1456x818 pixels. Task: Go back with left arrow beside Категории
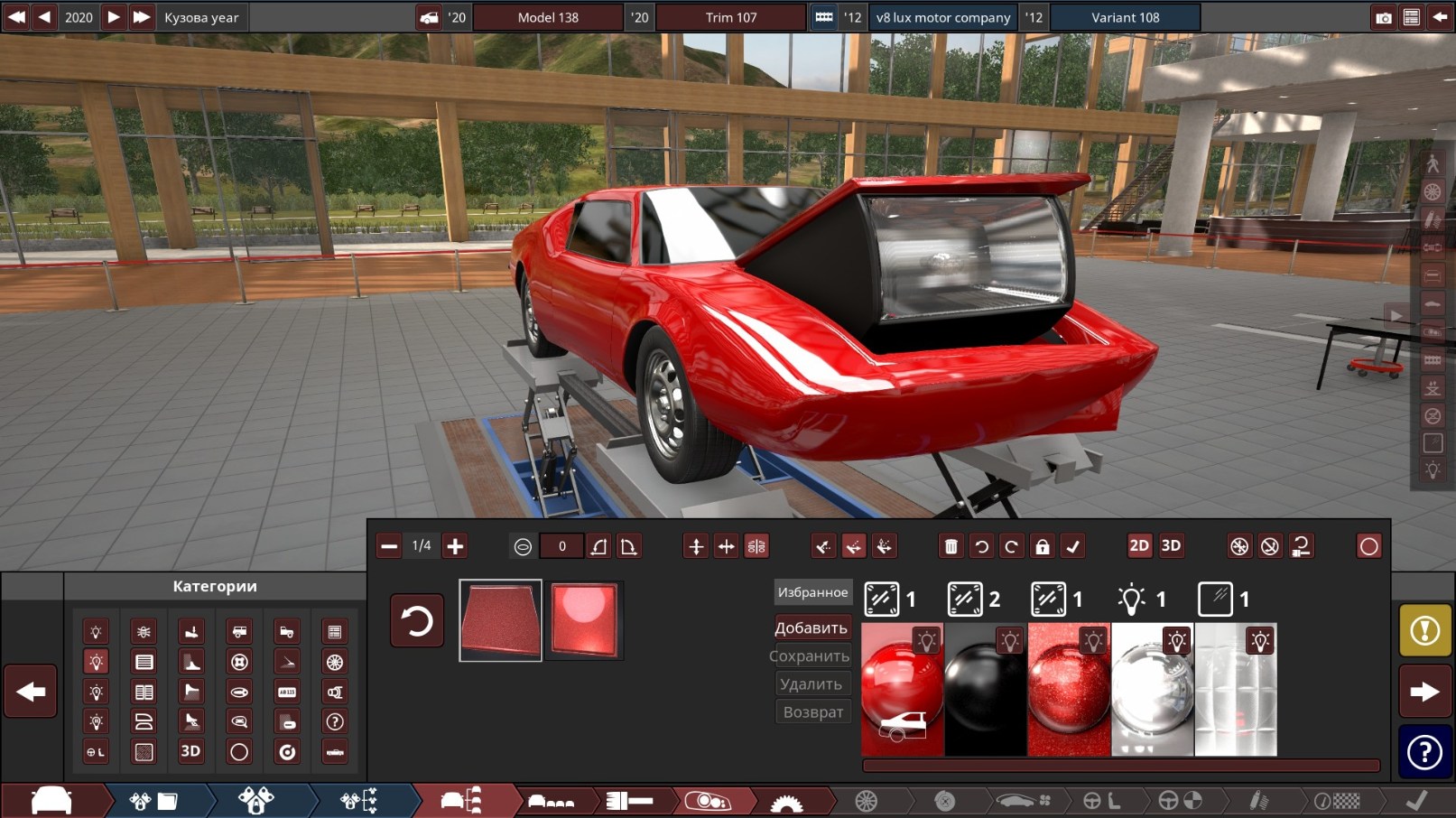[31, 692]
